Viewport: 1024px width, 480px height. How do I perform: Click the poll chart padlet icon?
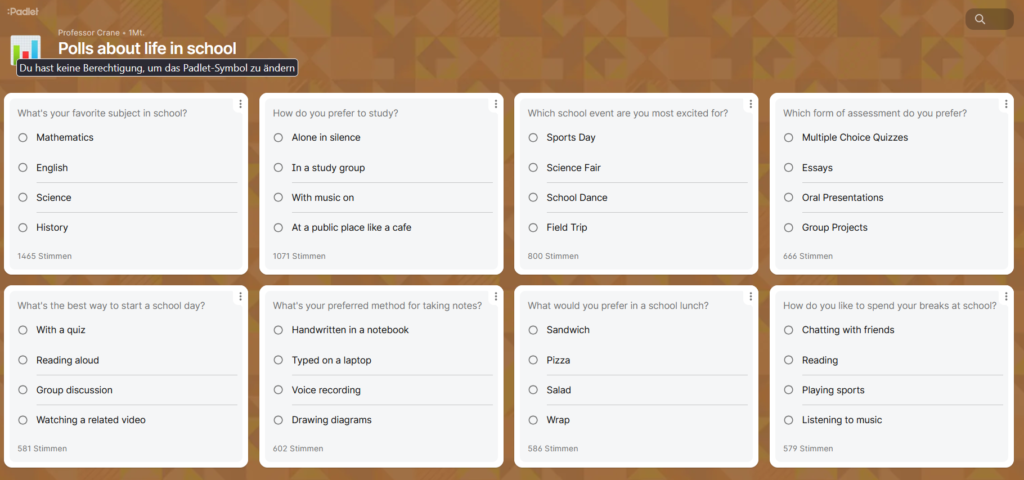tap(27, 50)
